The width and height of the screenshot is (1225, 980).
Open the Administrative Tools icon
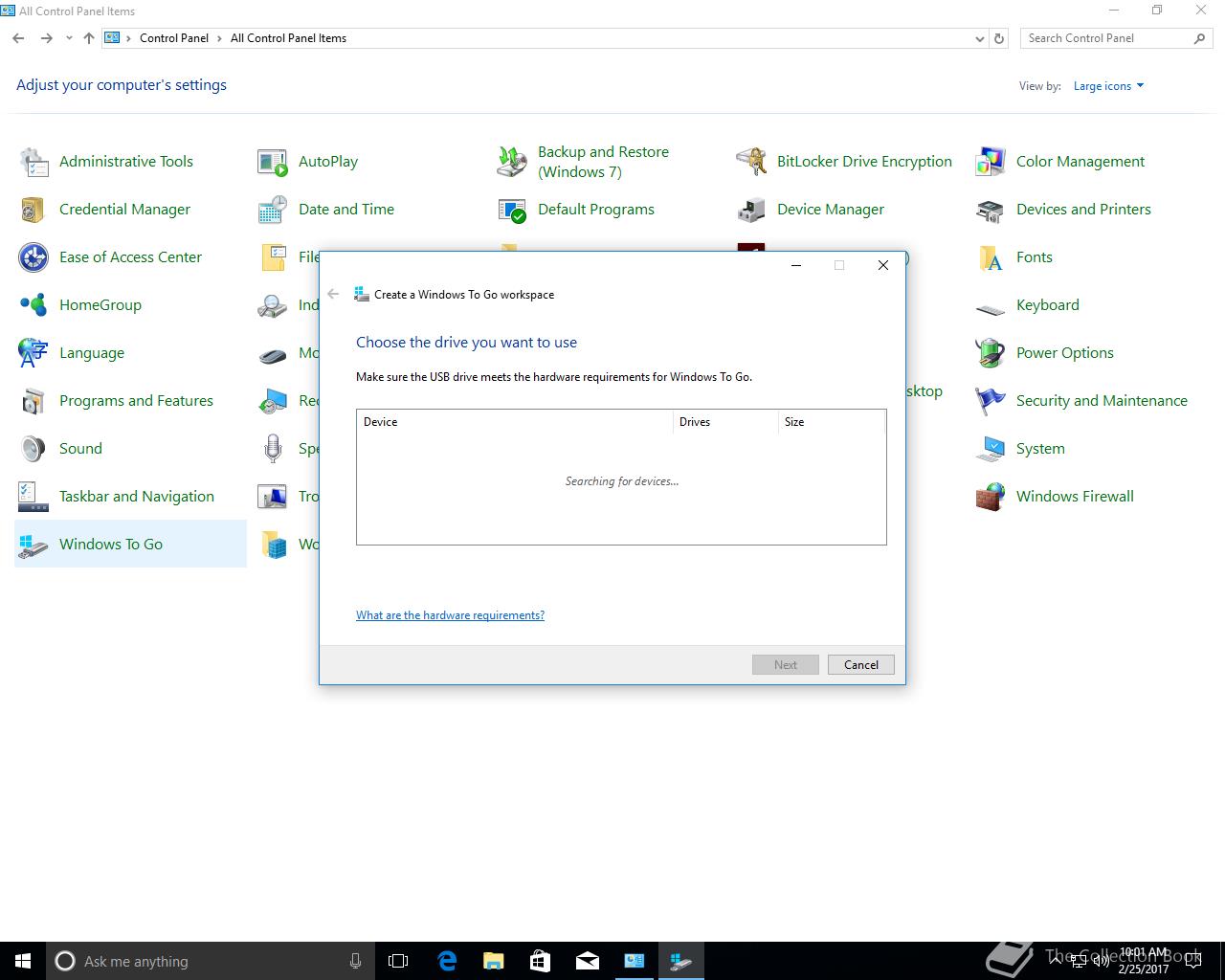[33, 162]
